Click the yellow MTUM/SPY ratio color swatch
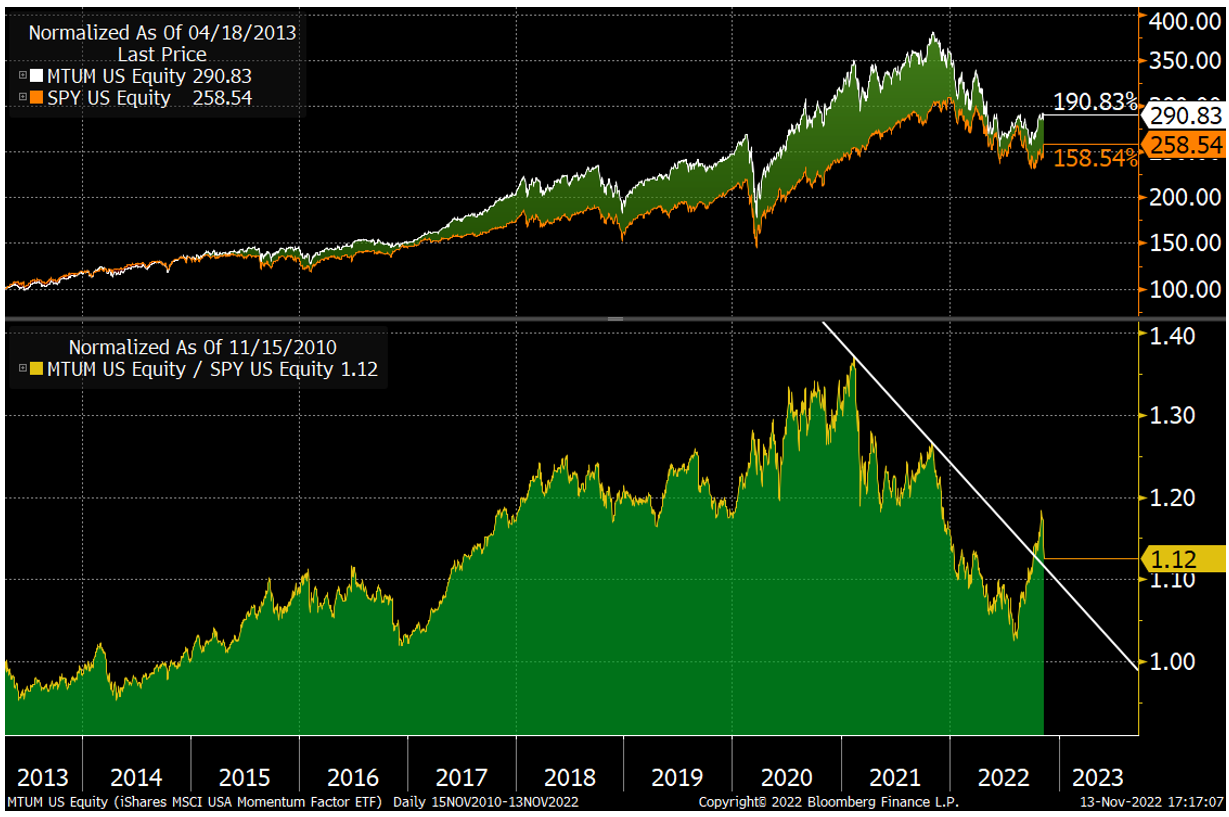The width and height of the screenshot is (1229, 817). pos(34,369)
